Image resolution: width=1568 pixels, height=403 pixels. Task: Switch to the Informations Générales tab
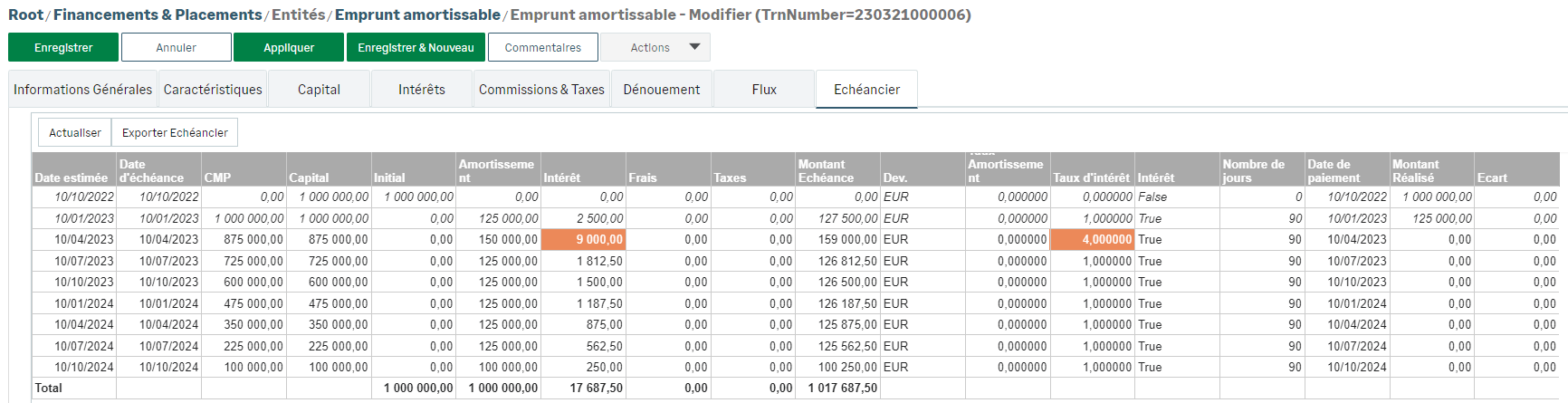pos(82,90)
